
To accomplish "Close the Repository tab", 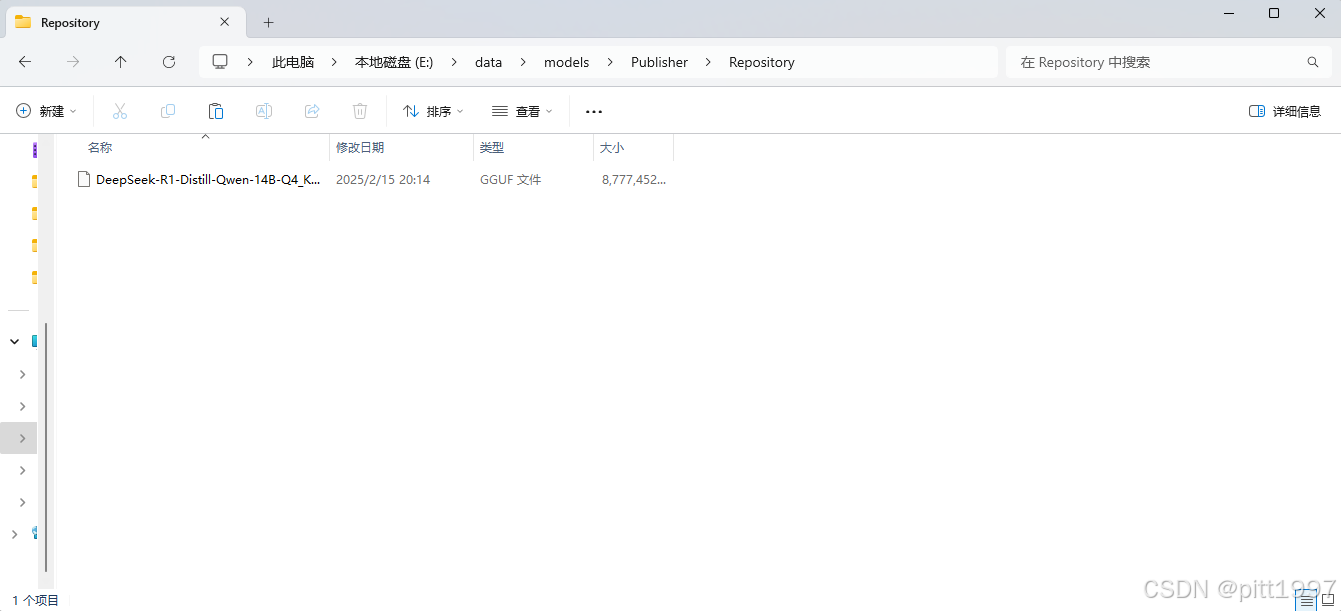I will pyautogui.click(x=225, y=22).
